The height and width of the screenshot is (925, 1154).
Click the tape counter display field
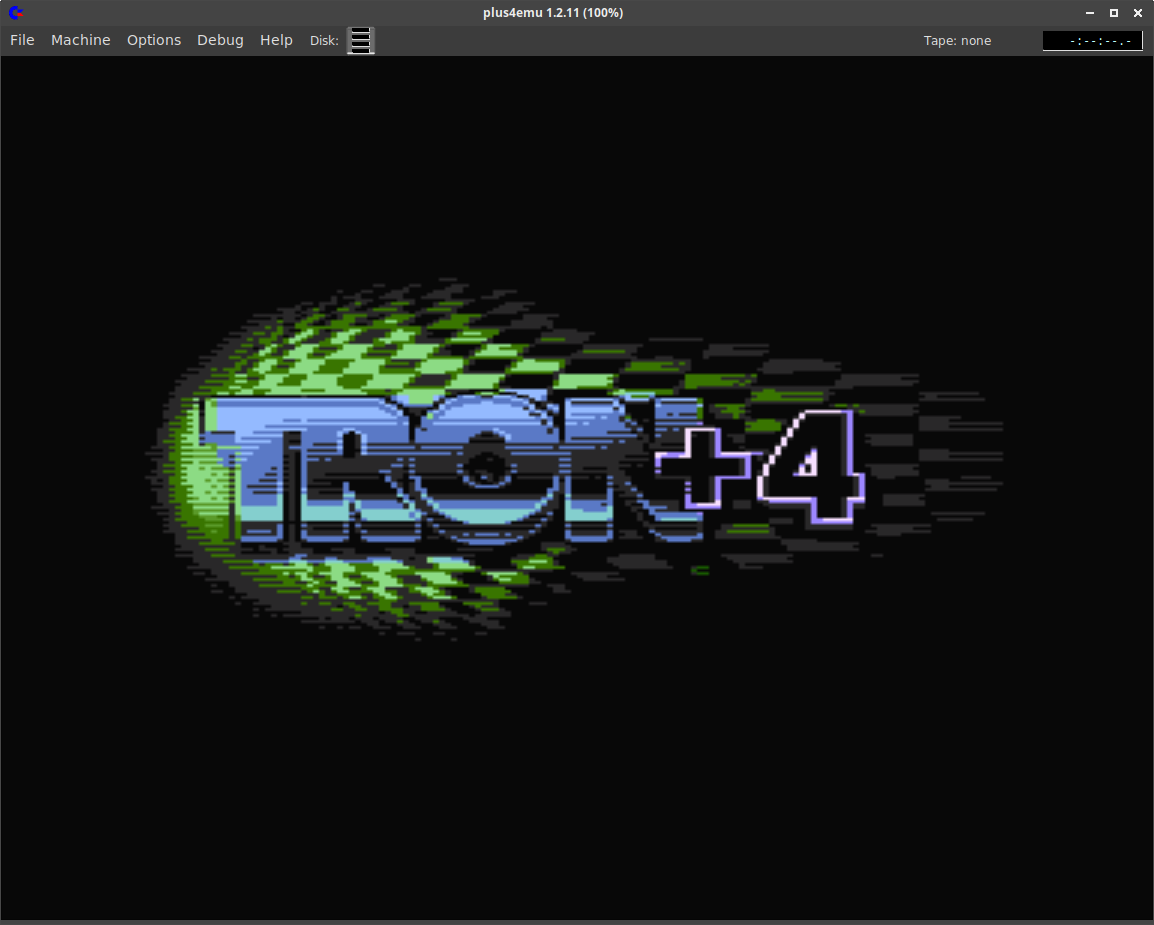(1092, 41)
